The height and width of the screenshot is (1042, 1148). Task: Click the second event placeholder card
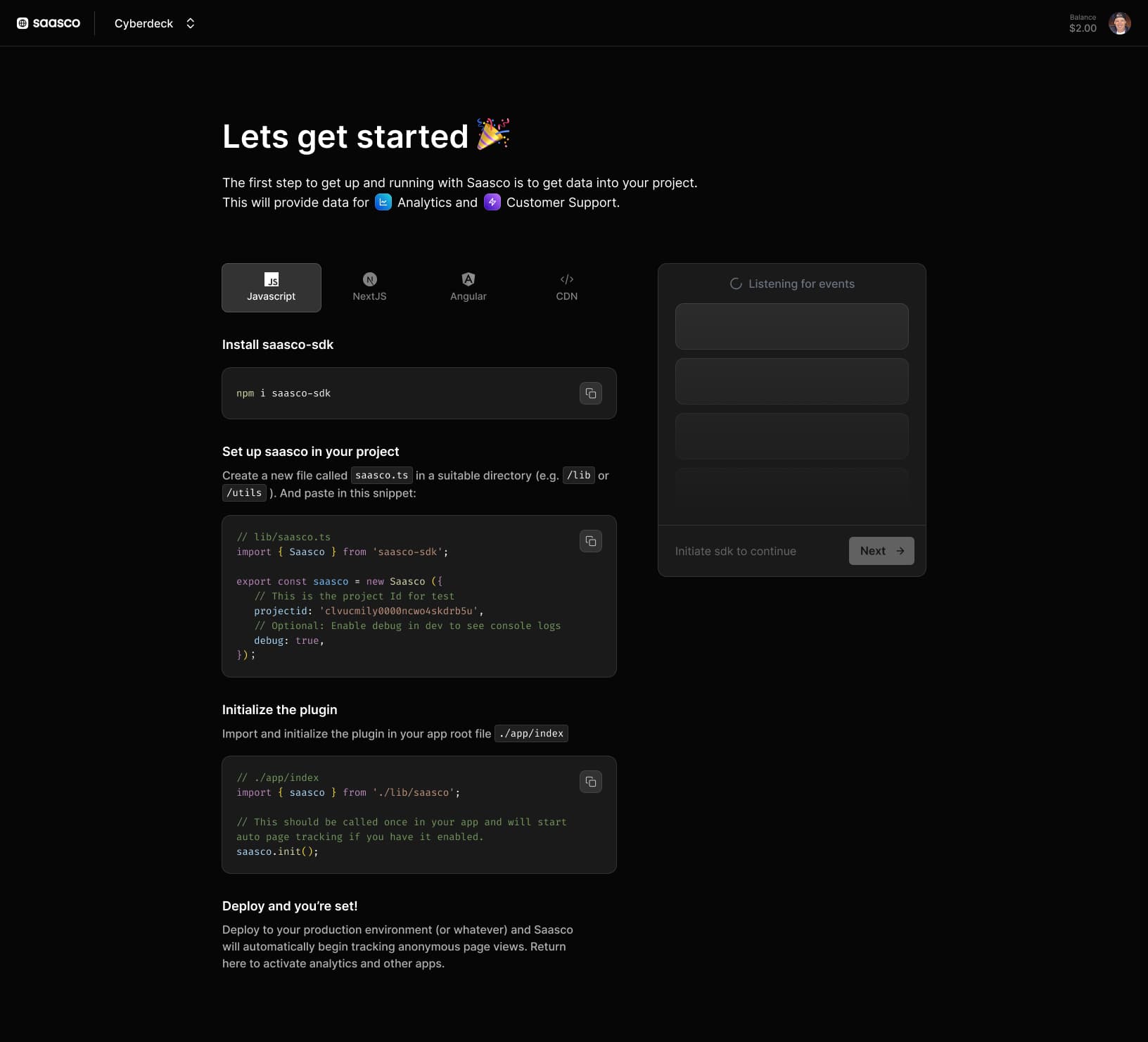(792, 381)
